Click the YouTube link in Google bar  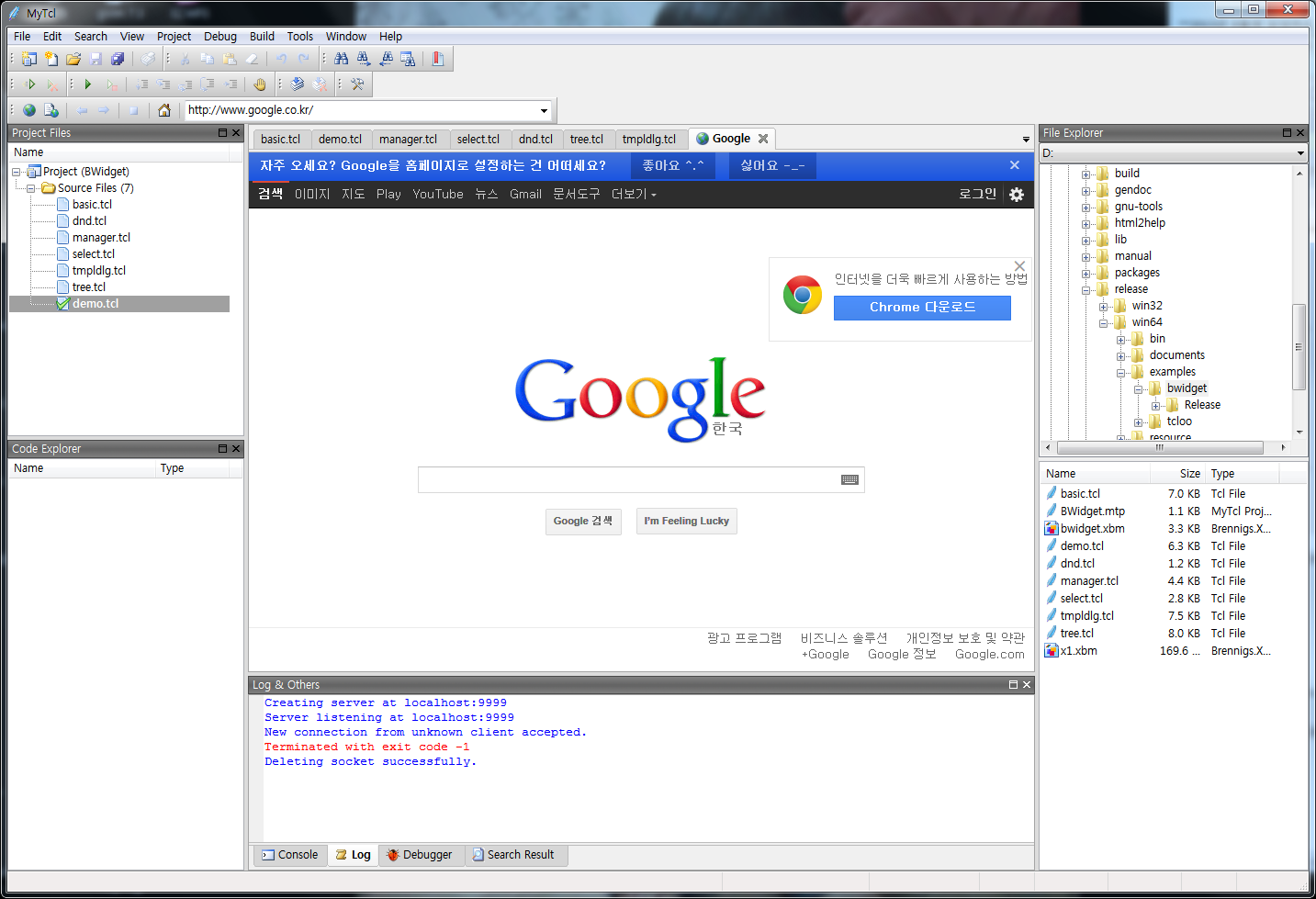tap(438, 195)
